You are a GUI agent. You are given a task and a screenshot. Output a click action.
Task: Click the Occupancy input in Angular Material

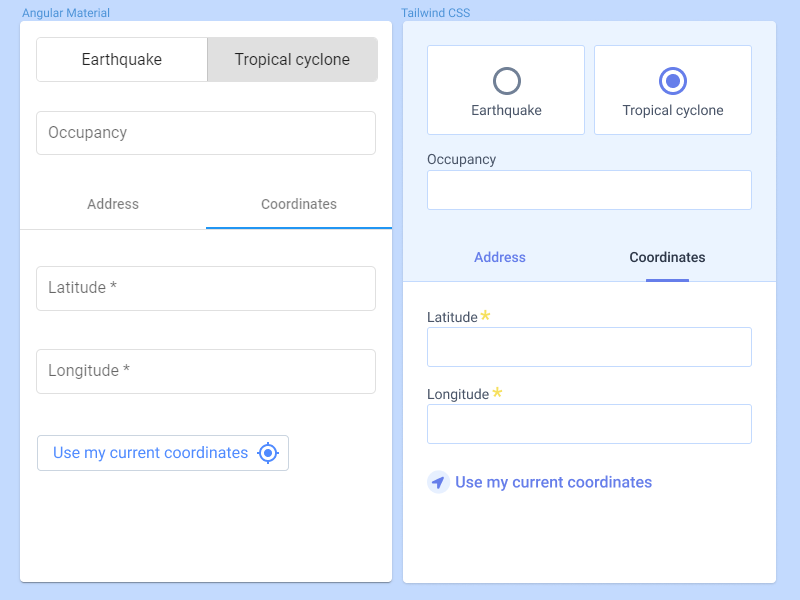(206, 133)
